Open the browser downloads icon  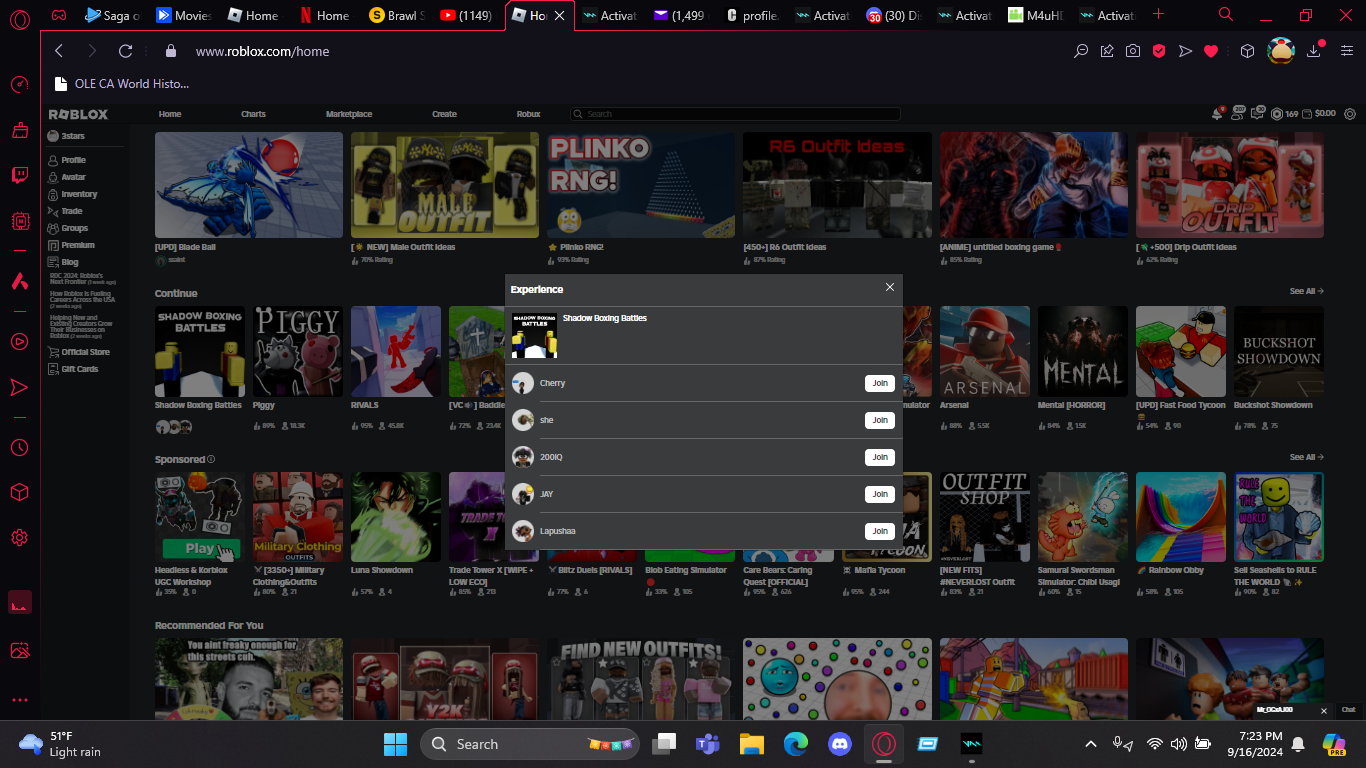1315,51
